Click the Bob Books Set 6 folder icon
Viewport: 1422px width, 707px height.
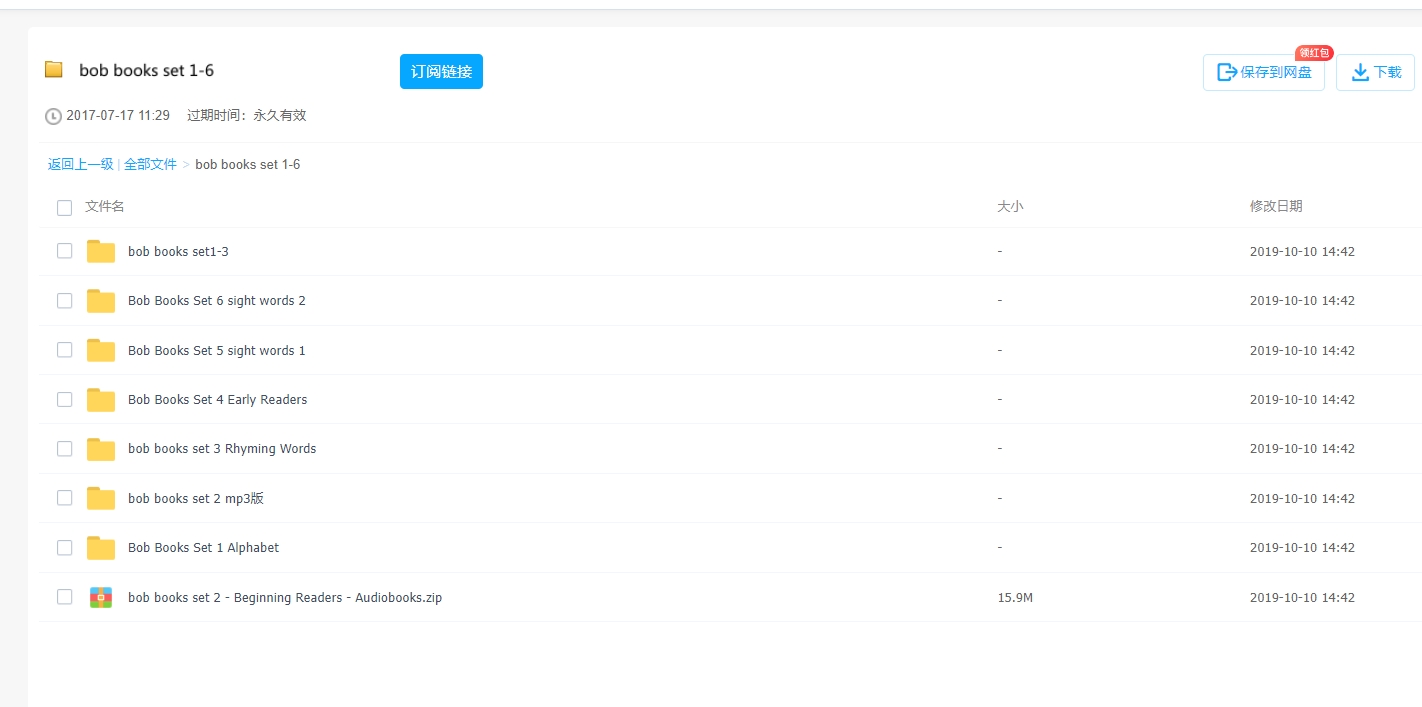[101, 301]
